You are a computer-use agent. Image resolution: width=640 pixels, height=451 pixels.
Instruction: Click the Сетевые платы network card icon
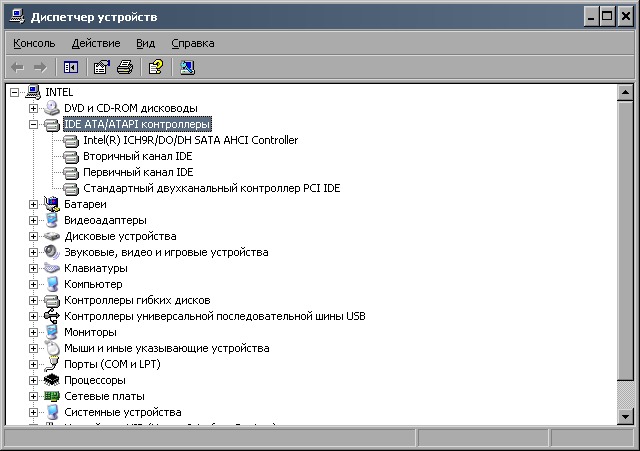coord(52,396)
